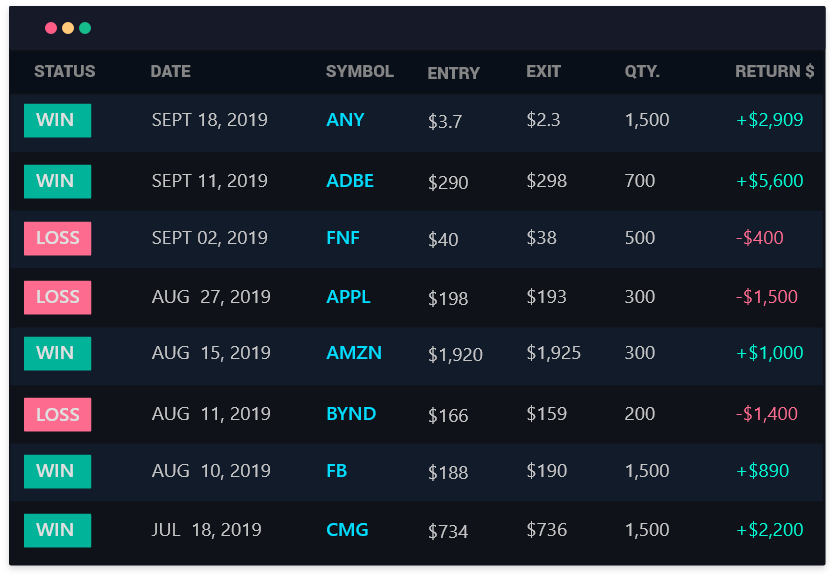
Task: Click the LOSS badge for BYND trade
Action: tap(57, 413)
